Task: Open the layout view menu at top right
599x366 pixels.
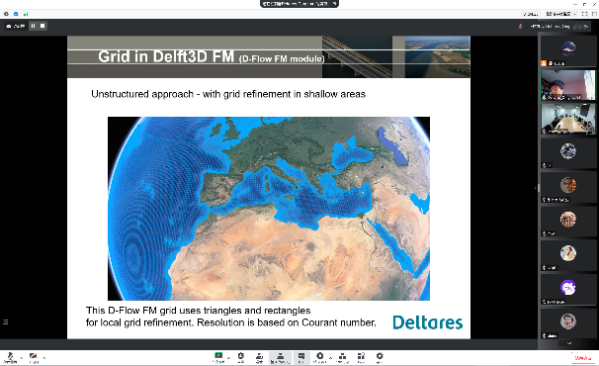Action: [x=561, y=14]
